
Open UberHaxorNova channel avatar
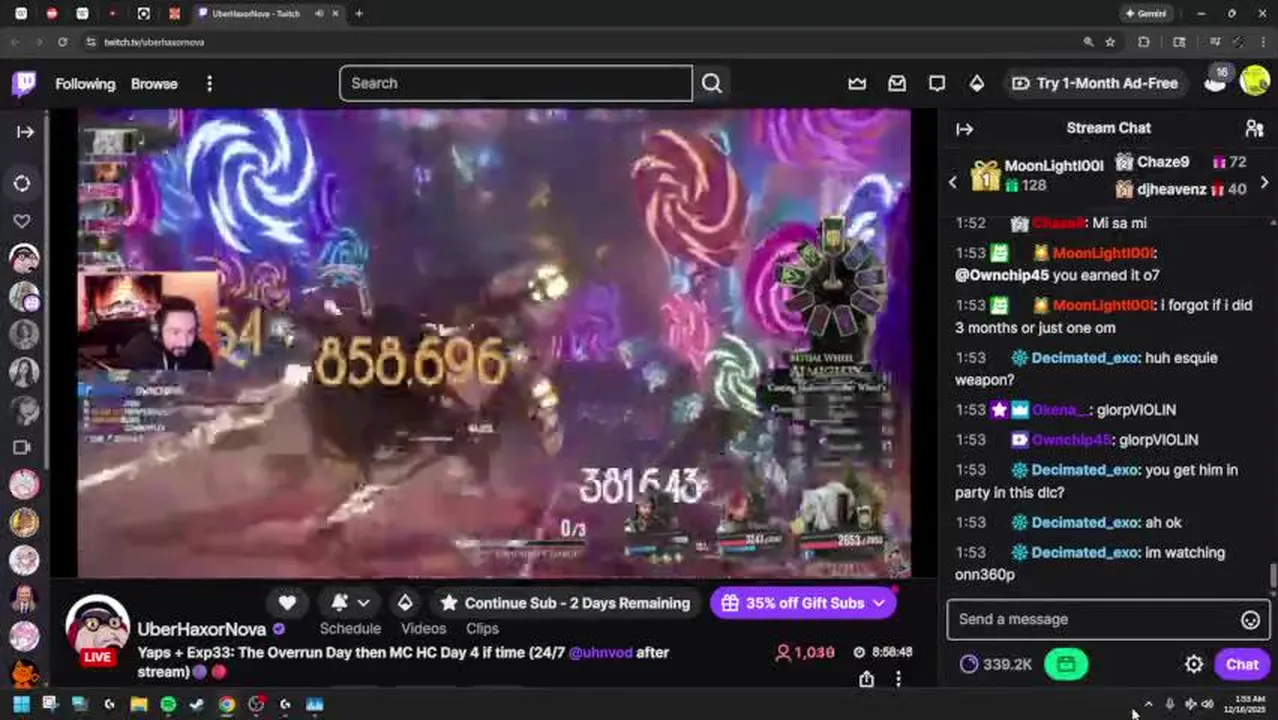click(x=97, y=628)
